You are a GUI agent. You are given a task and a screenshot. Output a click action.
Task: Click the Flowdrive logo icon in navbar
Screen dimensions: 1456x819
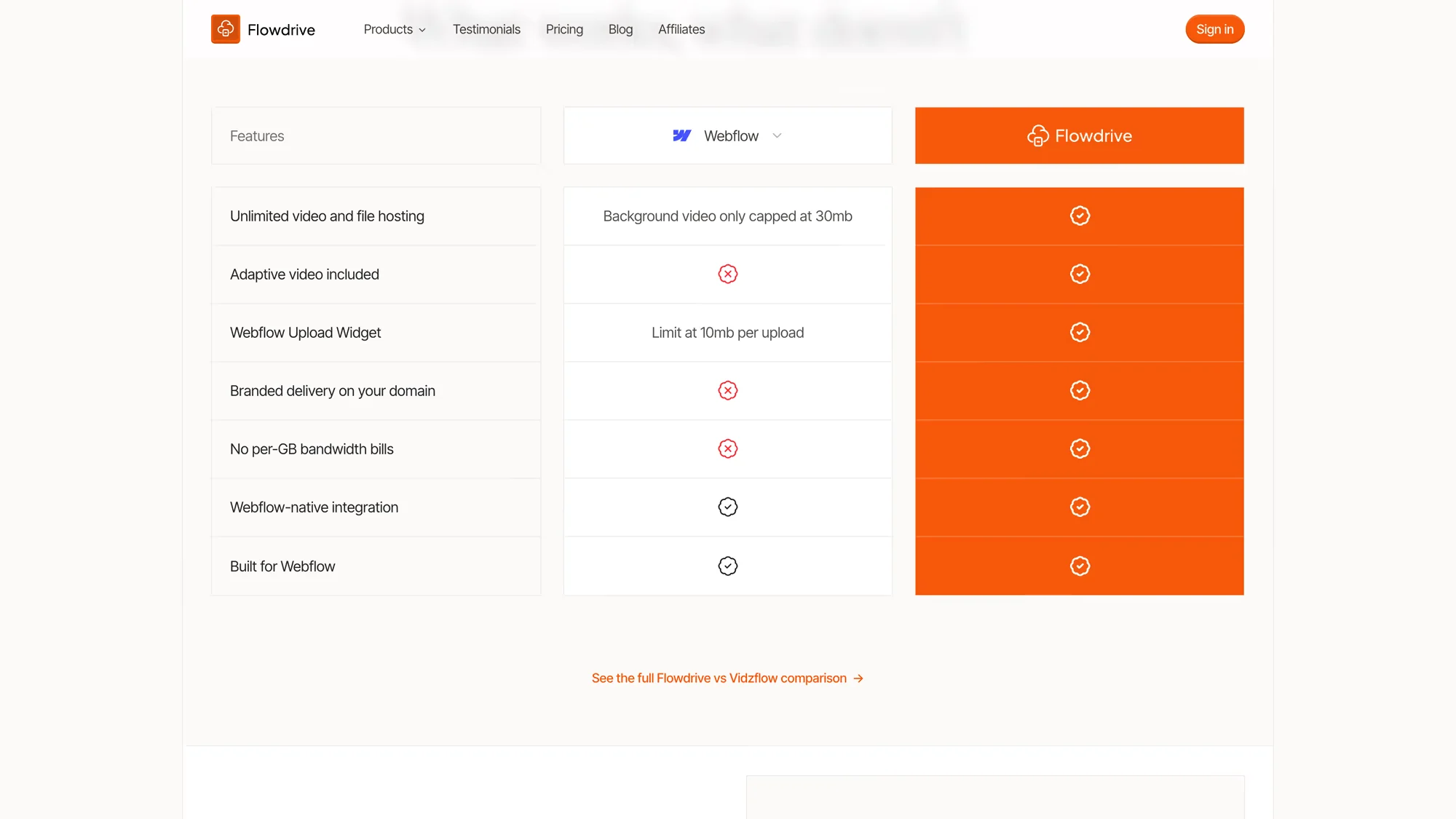tap(226, 29)
